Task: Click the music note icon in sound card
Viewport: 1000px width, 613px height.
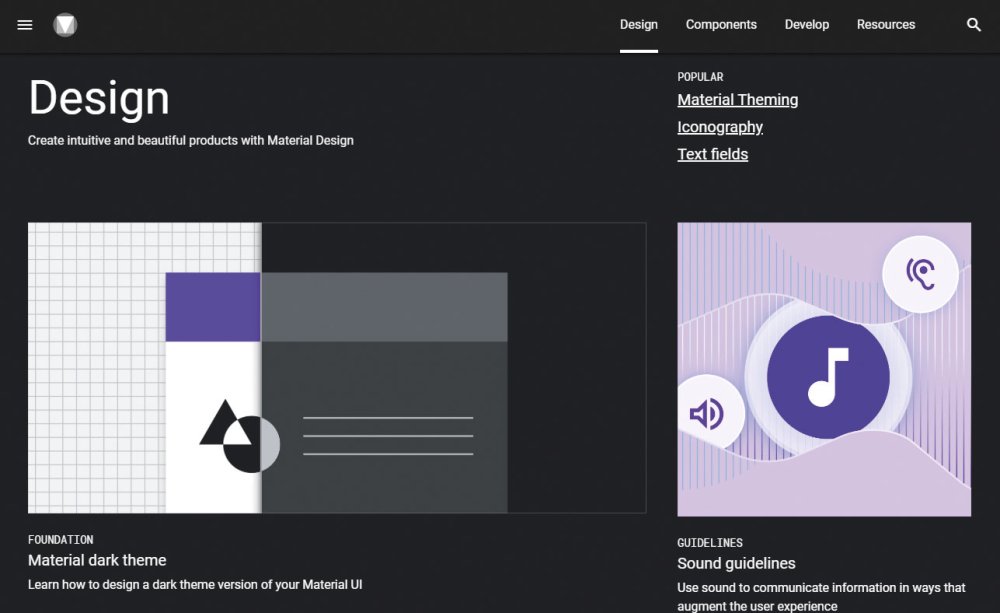Action: click(x=828, y=377)
